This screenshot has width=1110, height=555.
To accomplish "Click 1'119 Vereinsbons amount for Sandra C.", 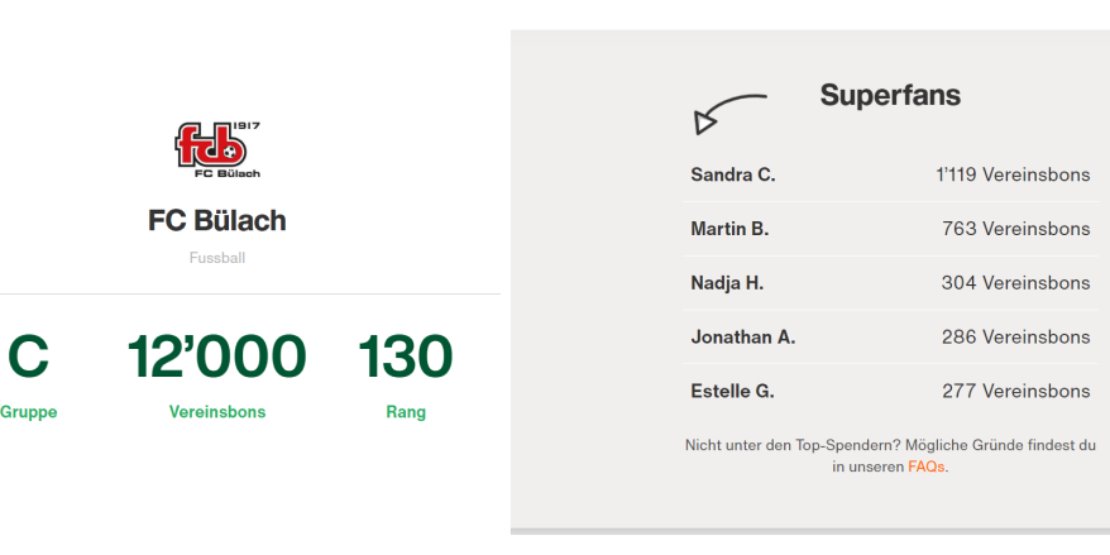I will coord(1013,175).
